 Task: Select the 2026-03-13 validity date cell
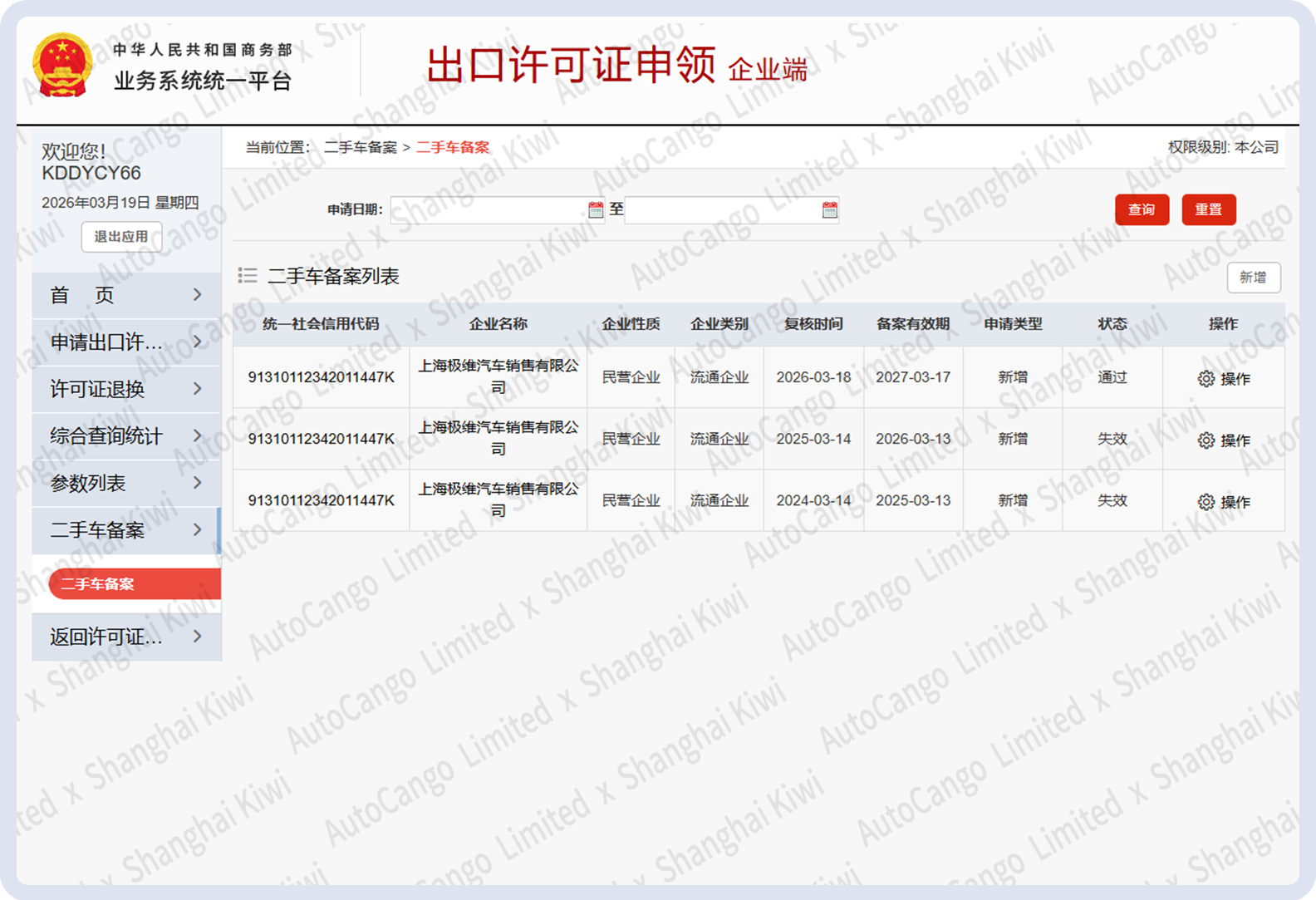tap(913, 439)
